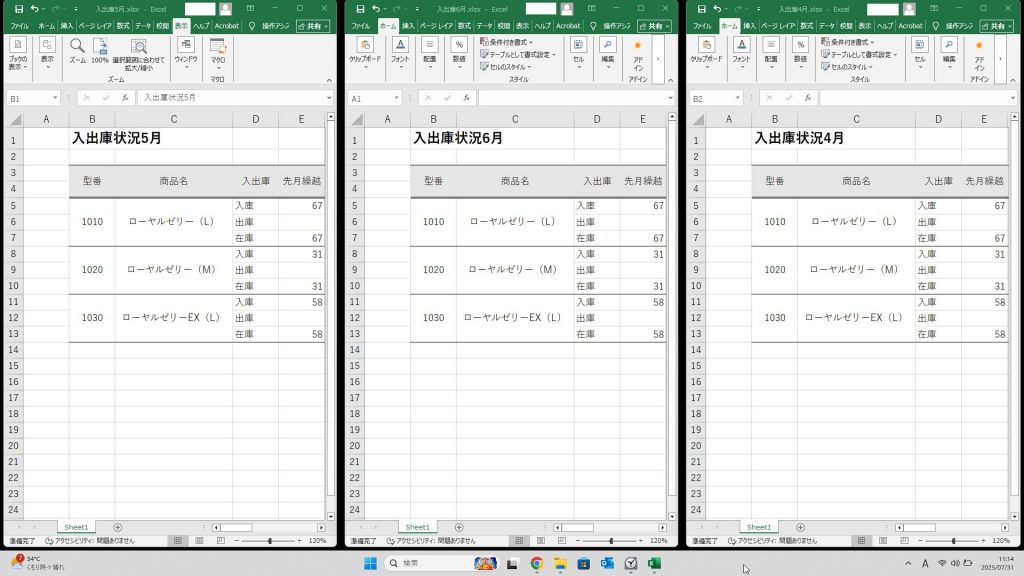
Task: Open ファイル tab in 5月 window
Action: pos(20,26)
